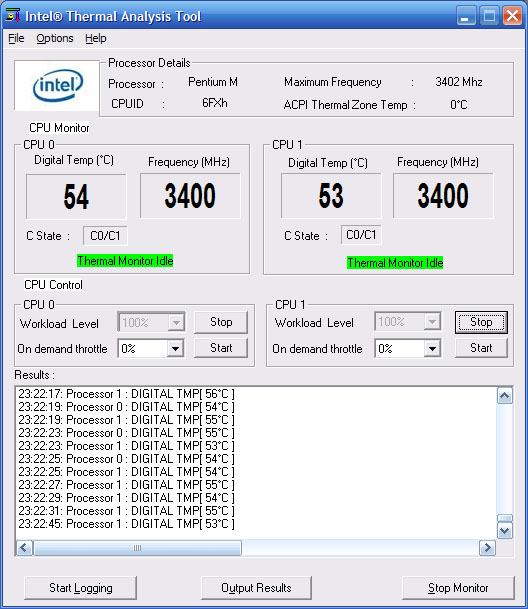Click ACPI Thermal Zone Temp value 0°C

click(x=458, y=105)
